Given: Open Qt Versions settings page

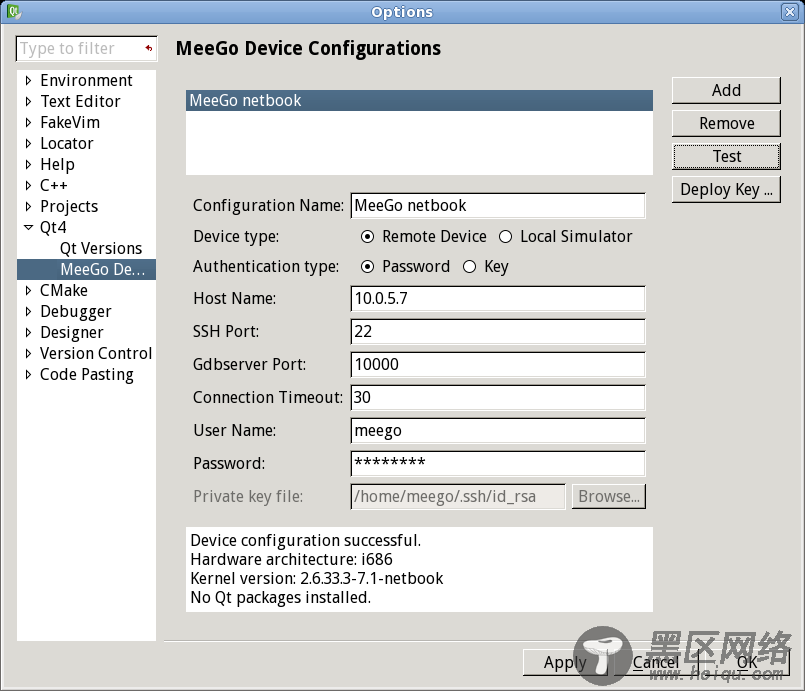Looking at the screenshot, I should click(x=101, y=248).
